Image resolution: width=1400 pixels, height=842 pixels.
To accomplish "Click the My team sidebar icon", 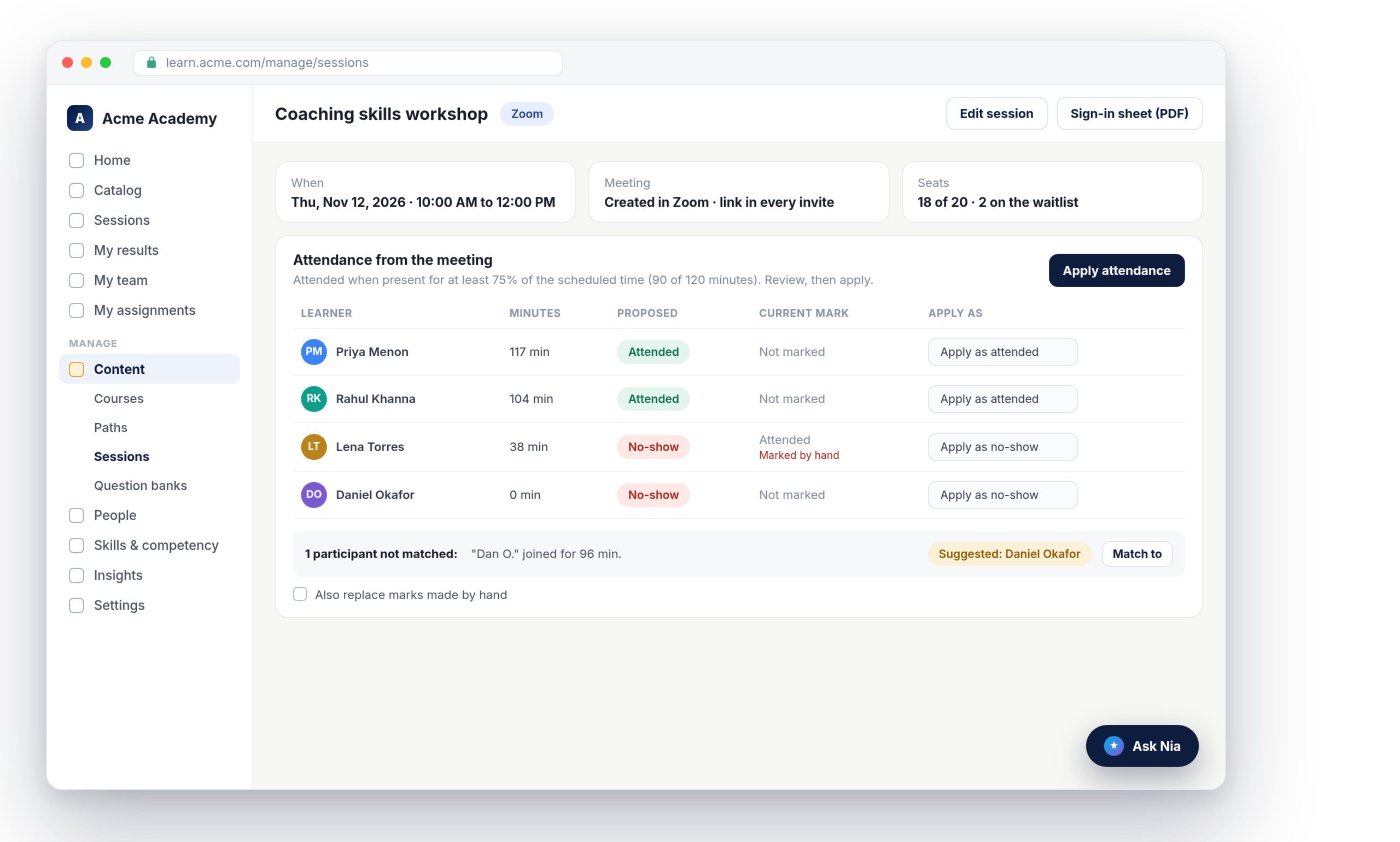I will 77,280.
